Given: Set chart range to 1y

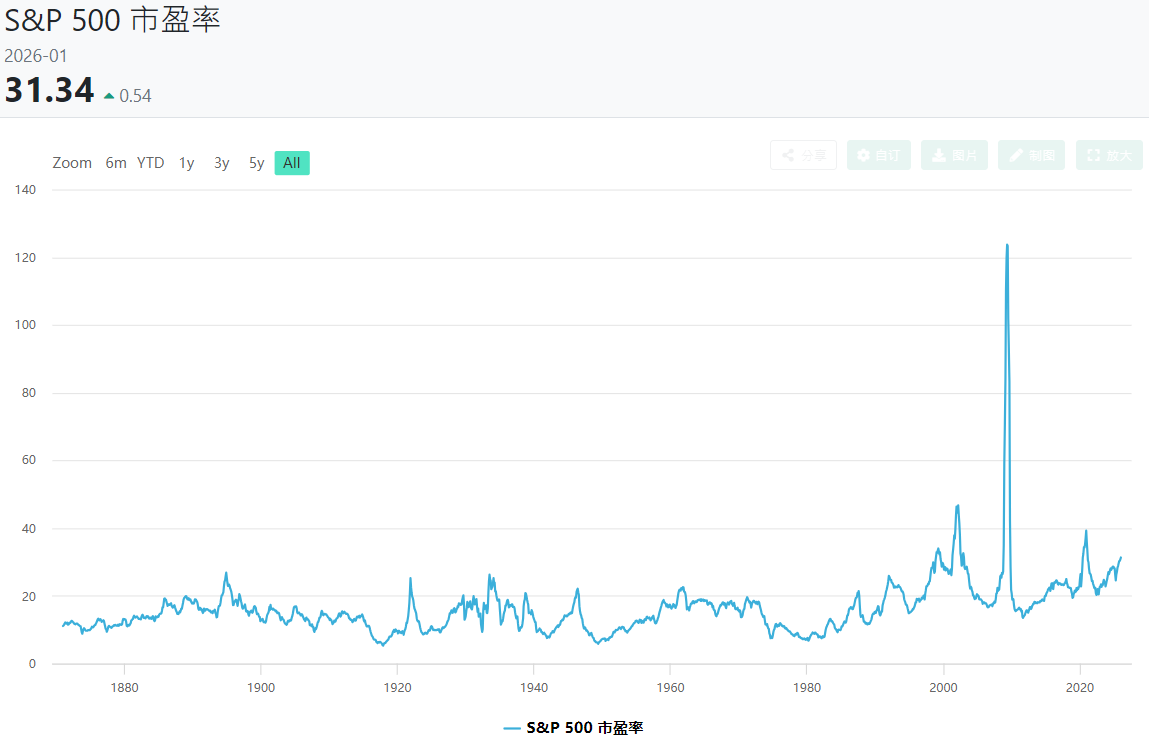Looking at the screenshot, I should click(x=187, y=163).
